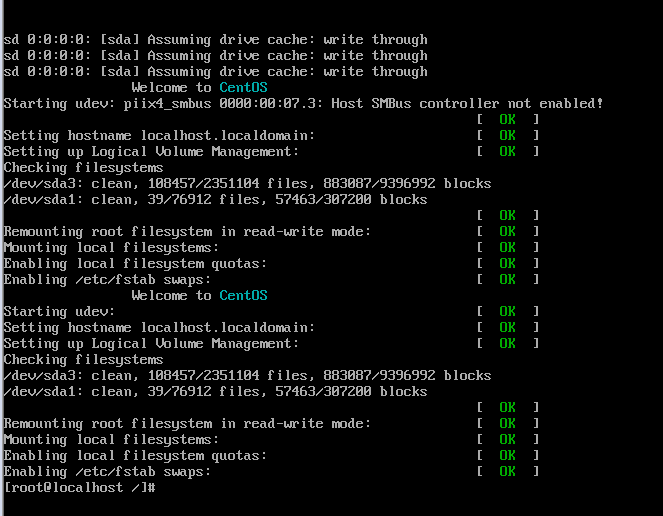This screenshot has height=516, width=663.
Task: Click 'Setting hostname localhost.localdomain:' just below the bare 'Starting udev:' row
Action: point(159,327)
